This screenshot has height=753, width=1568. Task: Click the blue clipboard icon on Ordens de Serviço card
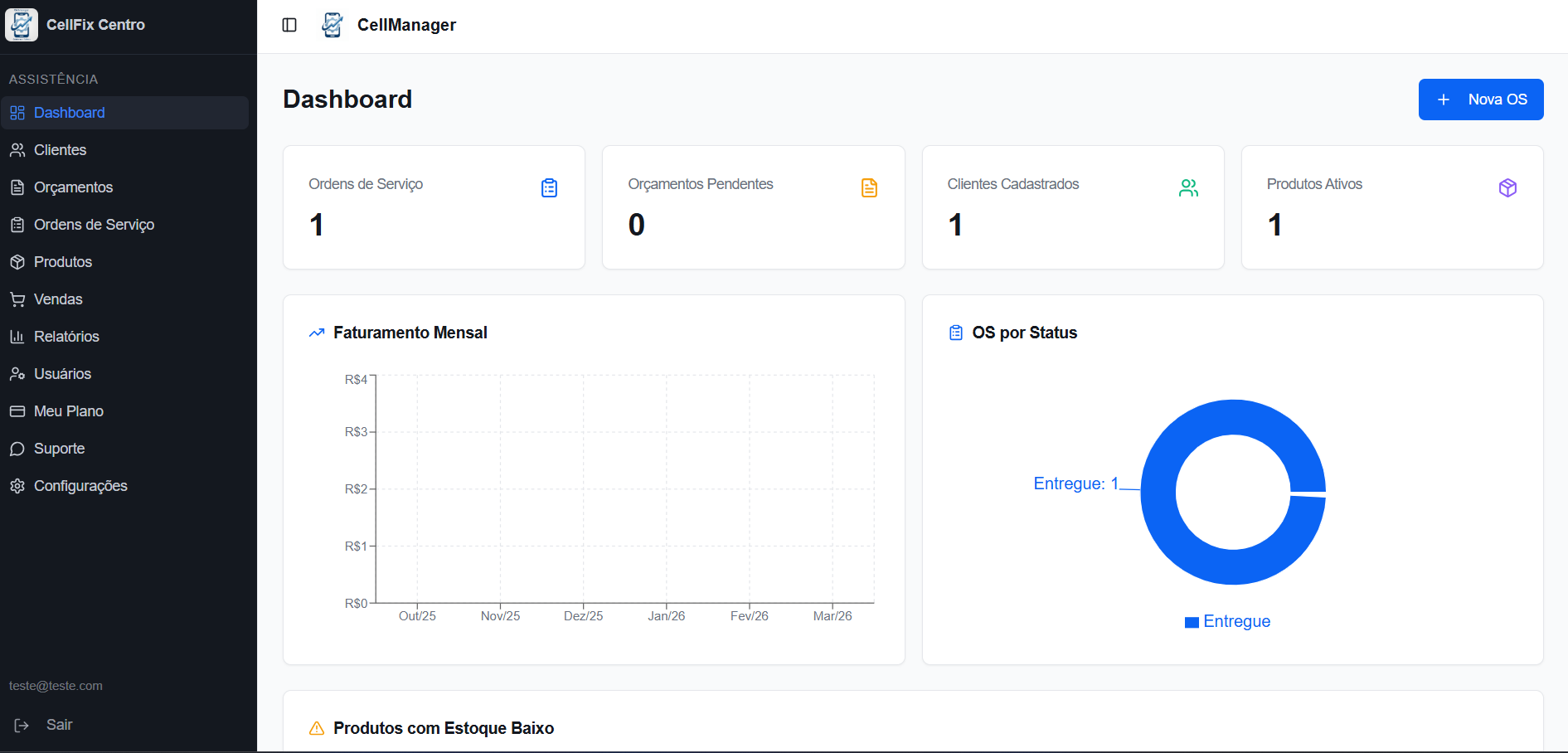[x=550, y=188]
